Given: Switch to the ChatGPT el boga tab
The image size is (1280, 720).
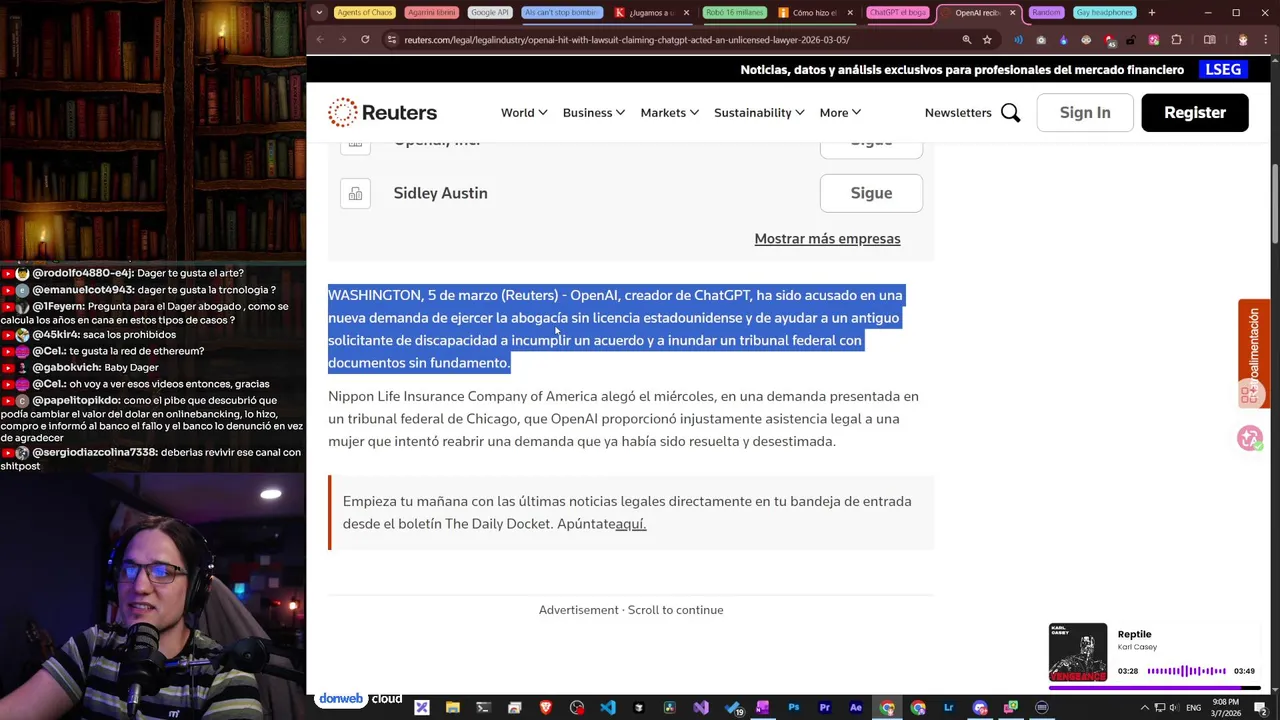Looking at the screenshot, I should coord(897,13).
